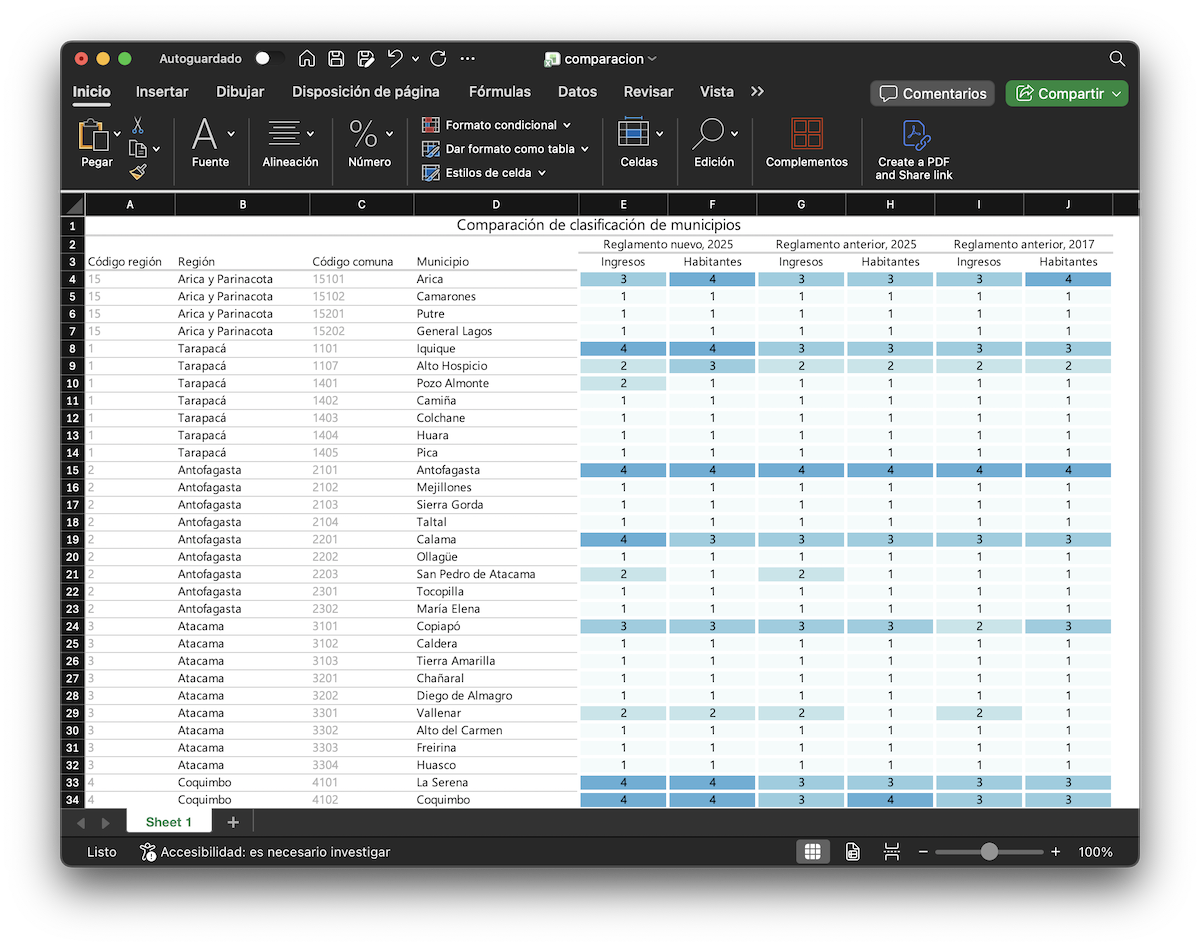Viewport: 1200px width, 947px height.
Task: Open the Comentarios button
Action: coord(932,93)
